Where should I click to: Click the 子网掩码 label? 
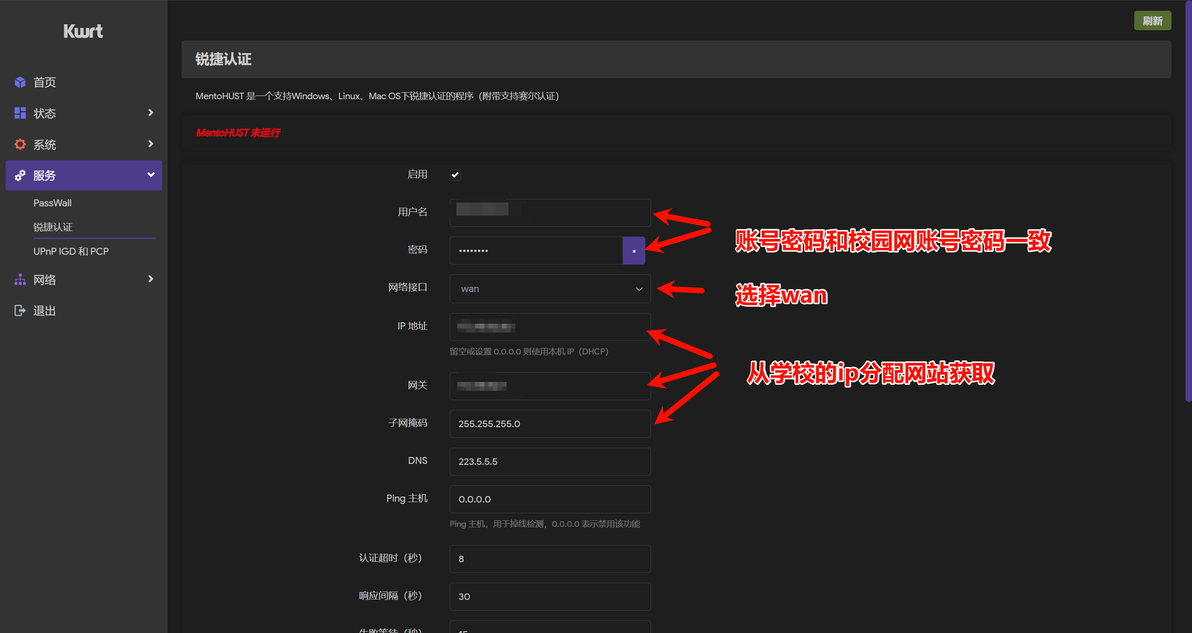pyautogui.click(x=407, y=423)
